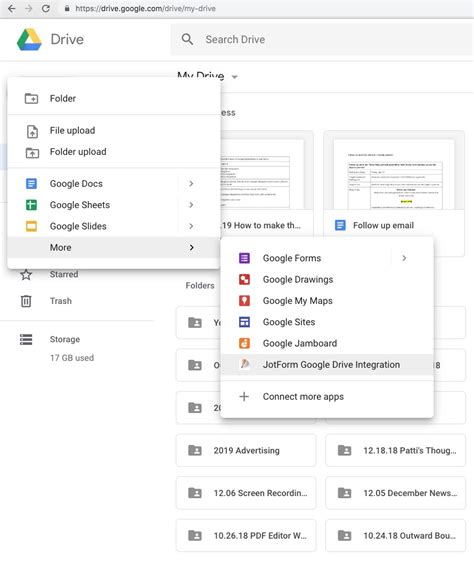
Task: Click the purple Google Forms icon
Action: pyautogui.click(x=244, y=258)
